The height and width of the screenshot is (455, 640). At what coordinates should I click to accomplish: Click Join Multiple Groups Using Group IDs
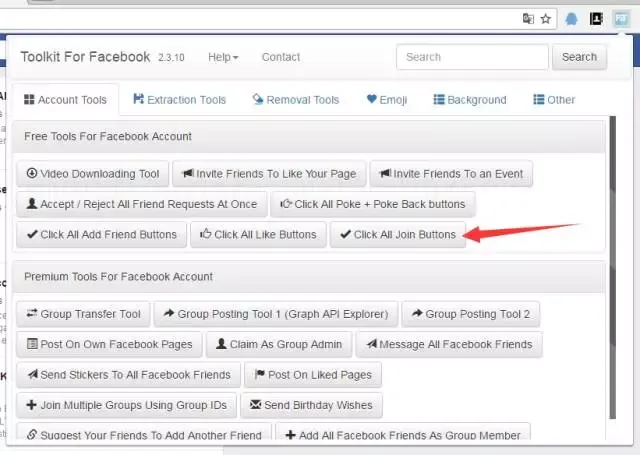(x=127, y=405)
